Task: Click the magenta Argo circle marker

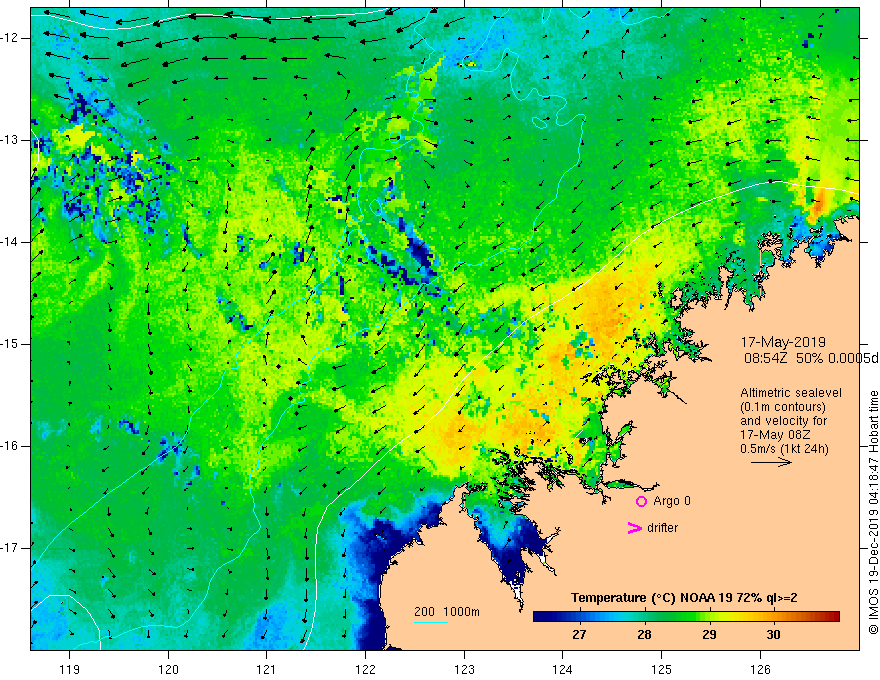Action: tap(641, 501)
